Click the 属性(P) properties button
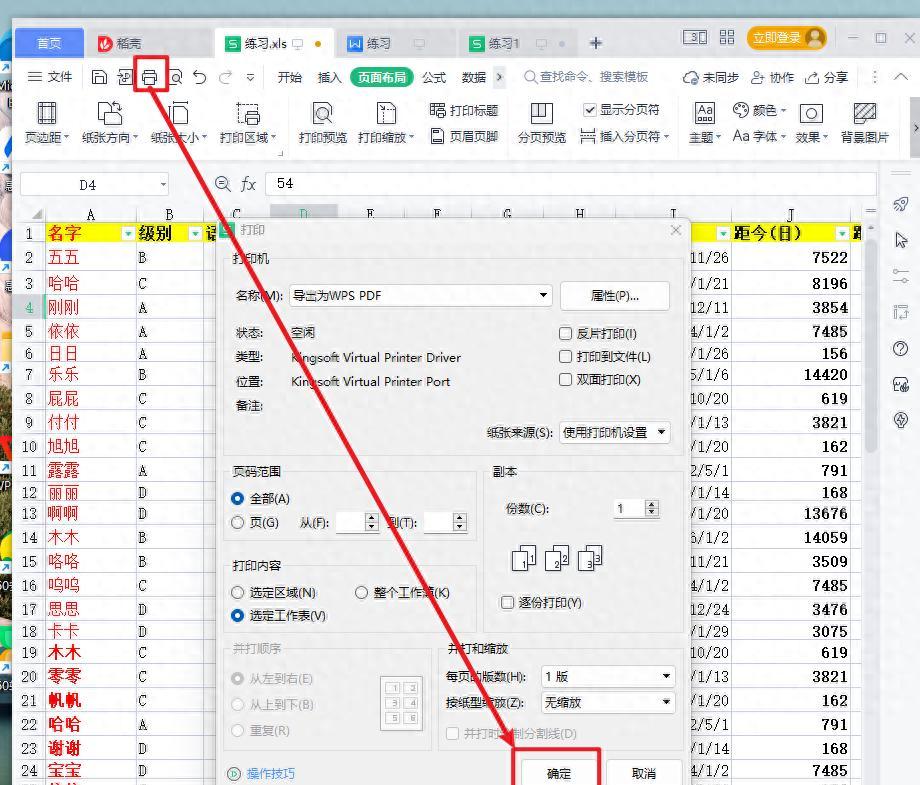Screen dimensions: 920x785 pos(614,296)
